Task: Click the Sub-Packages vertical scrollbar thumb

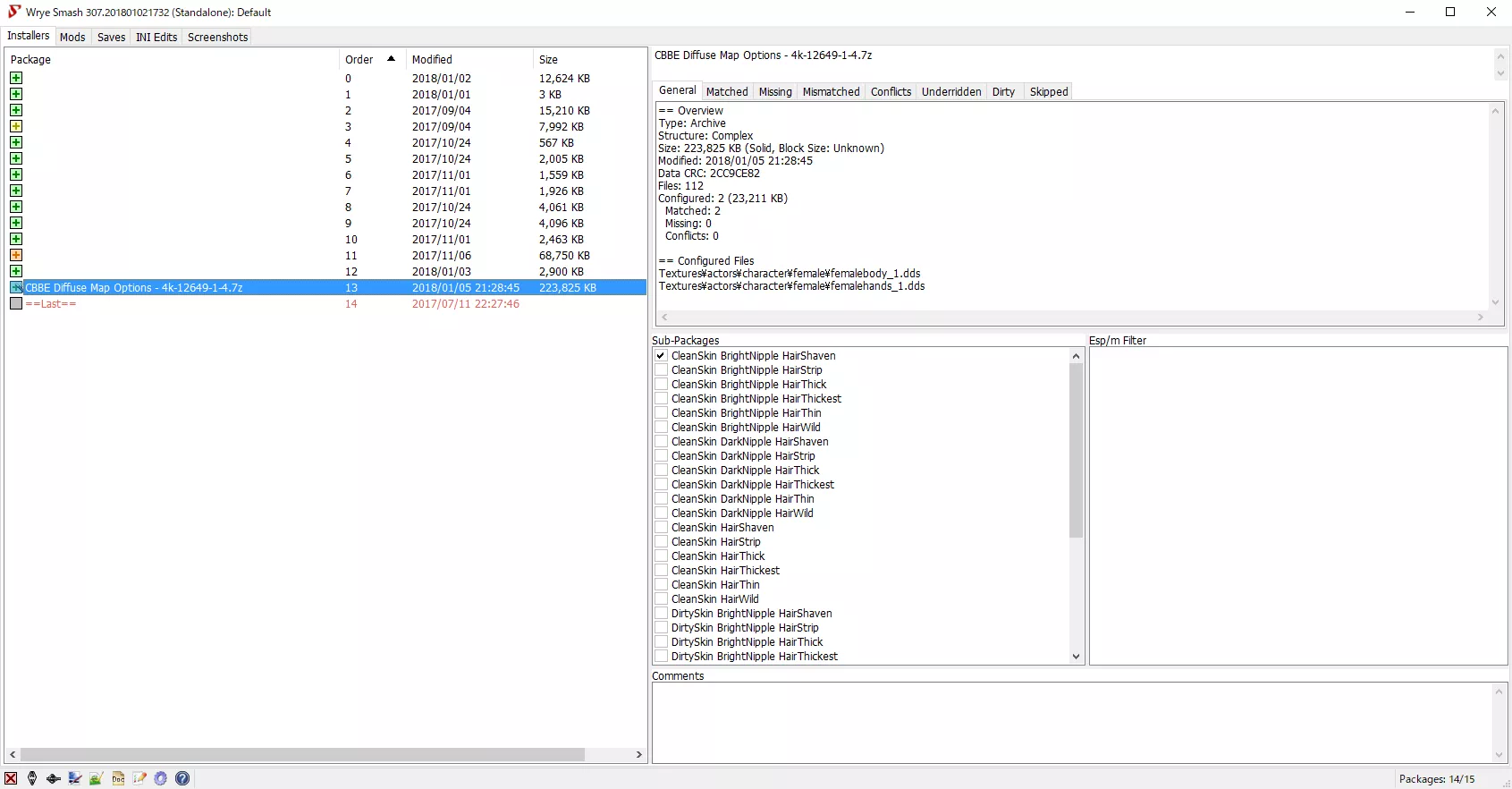Action: [1076, 450]
